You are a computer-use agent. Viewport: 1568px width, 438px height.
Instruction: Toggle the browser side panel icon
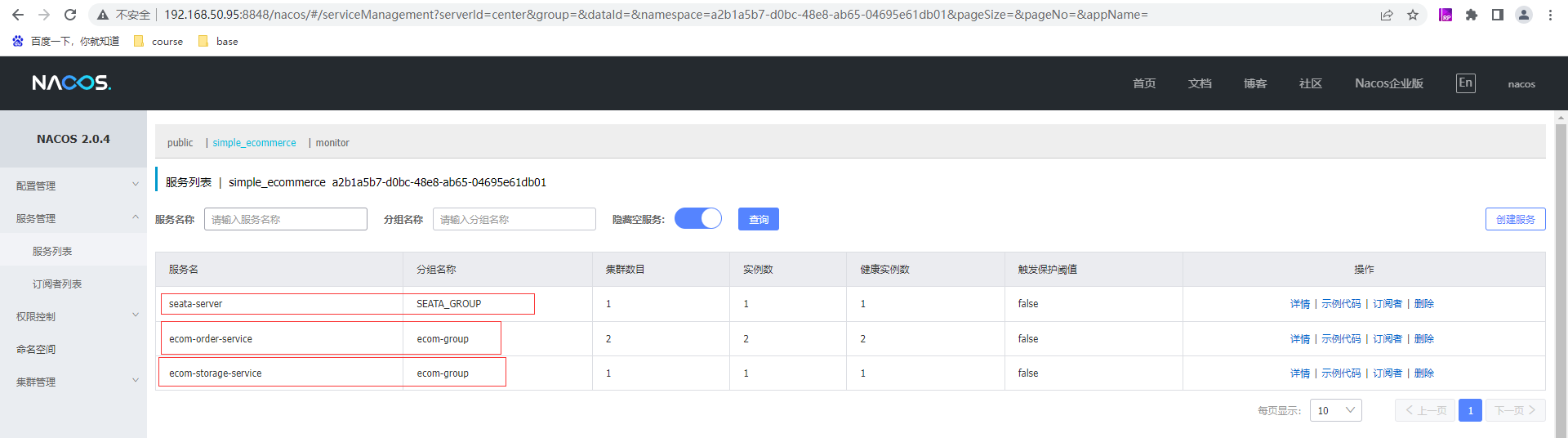(x=1498, y=15)
